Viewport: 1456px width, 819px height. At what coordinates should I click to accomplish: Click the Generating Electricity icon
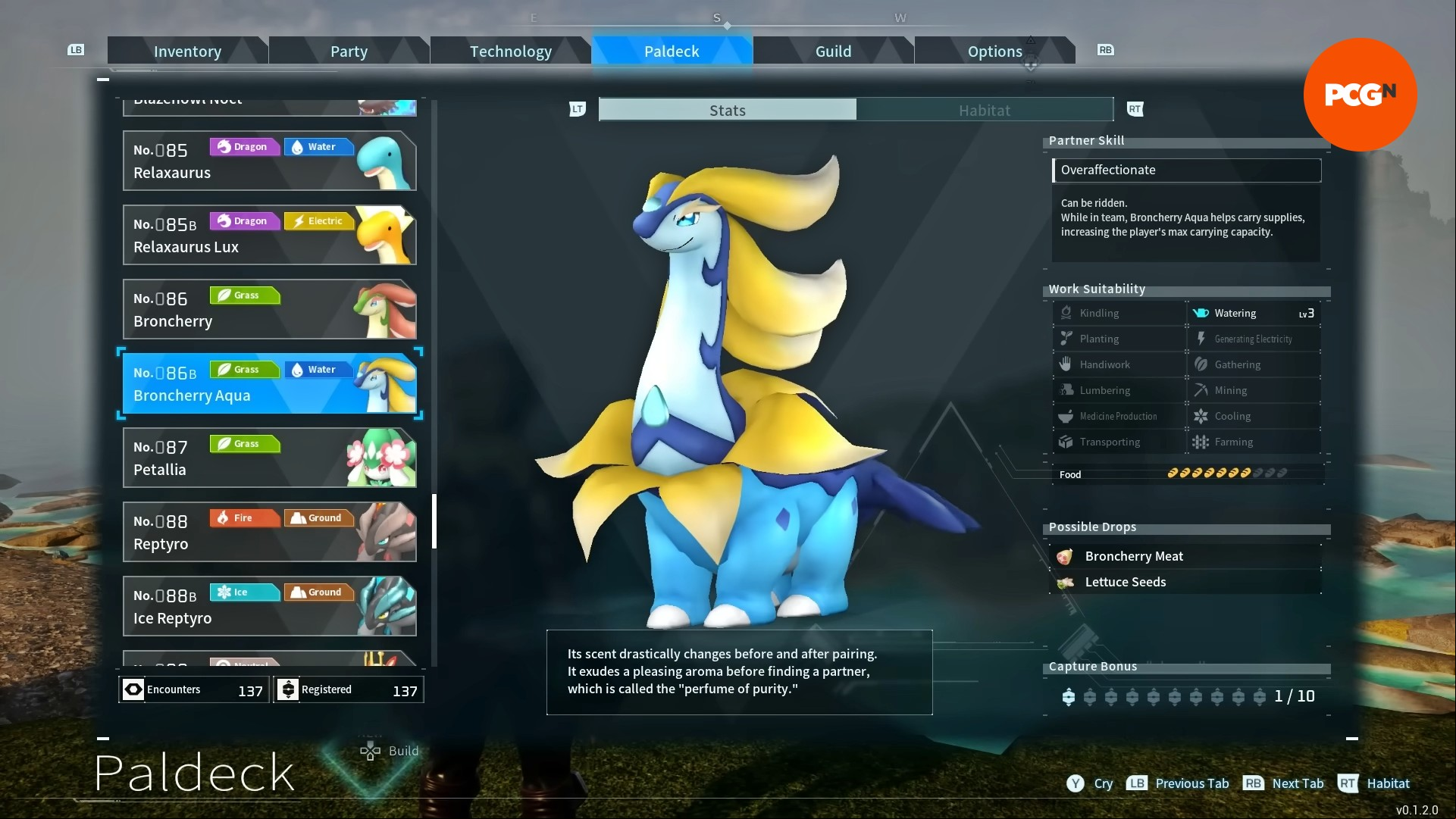coord(1201,339)
